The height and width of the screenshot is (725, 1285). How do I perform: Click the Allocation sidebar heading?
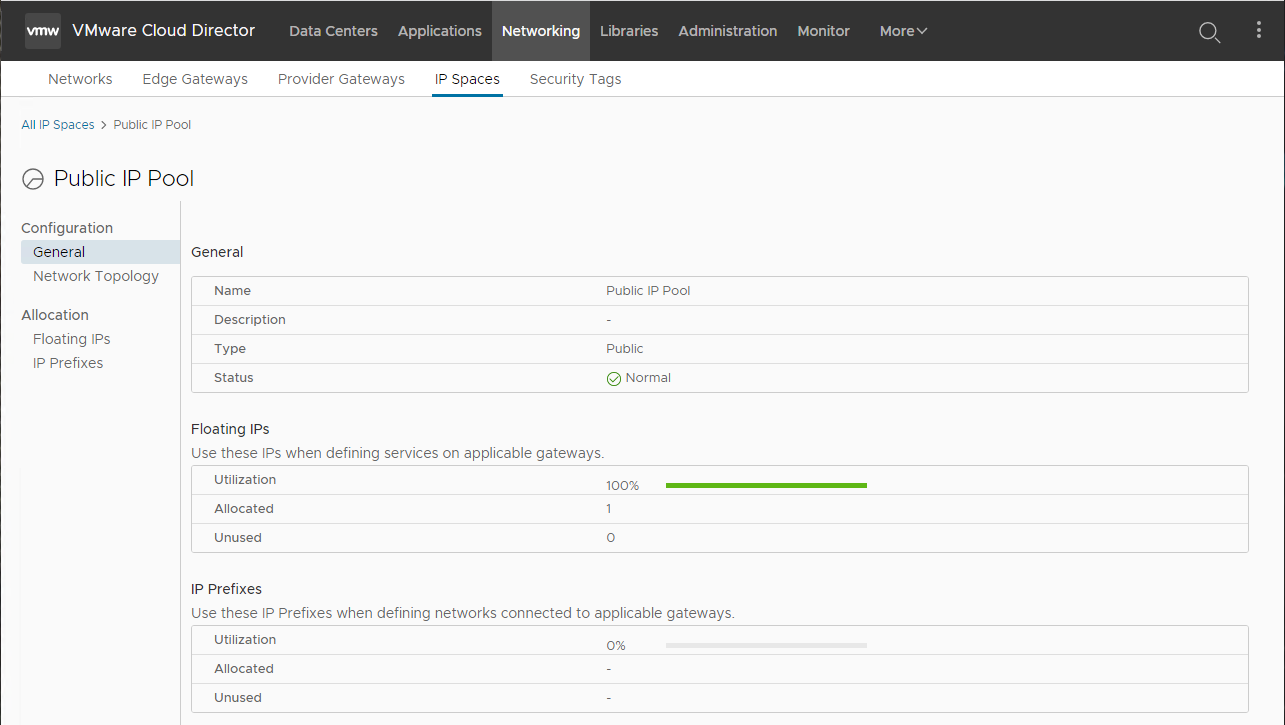point(55,315)
